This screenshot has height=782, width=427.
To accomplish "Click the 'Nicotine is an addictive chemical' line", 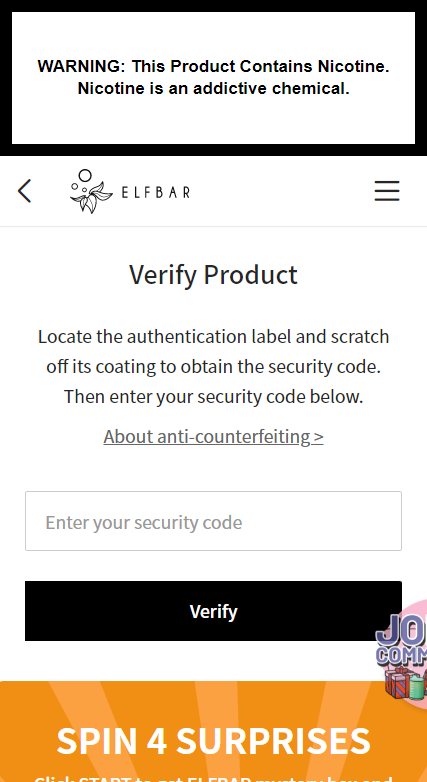I will click(x=214, y=88).
